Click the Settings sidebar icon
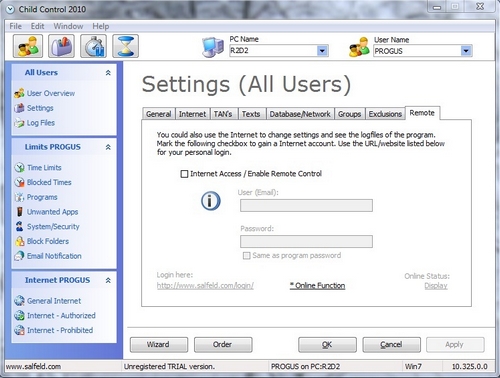This screenshot has height=378, width=500. (19, 108)
